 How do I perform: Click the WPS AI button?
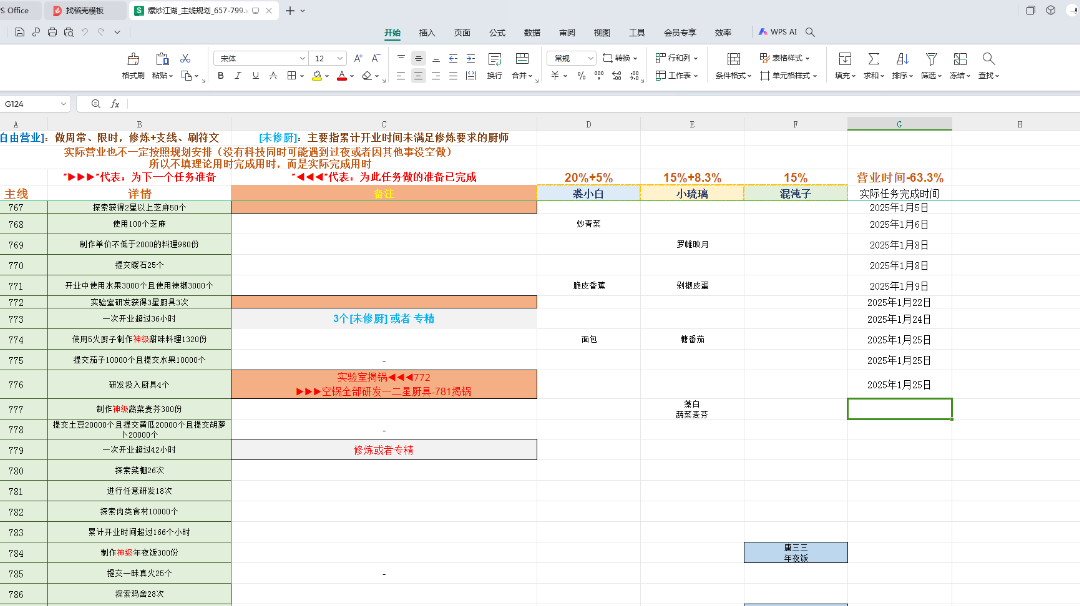tap(777, 32)
